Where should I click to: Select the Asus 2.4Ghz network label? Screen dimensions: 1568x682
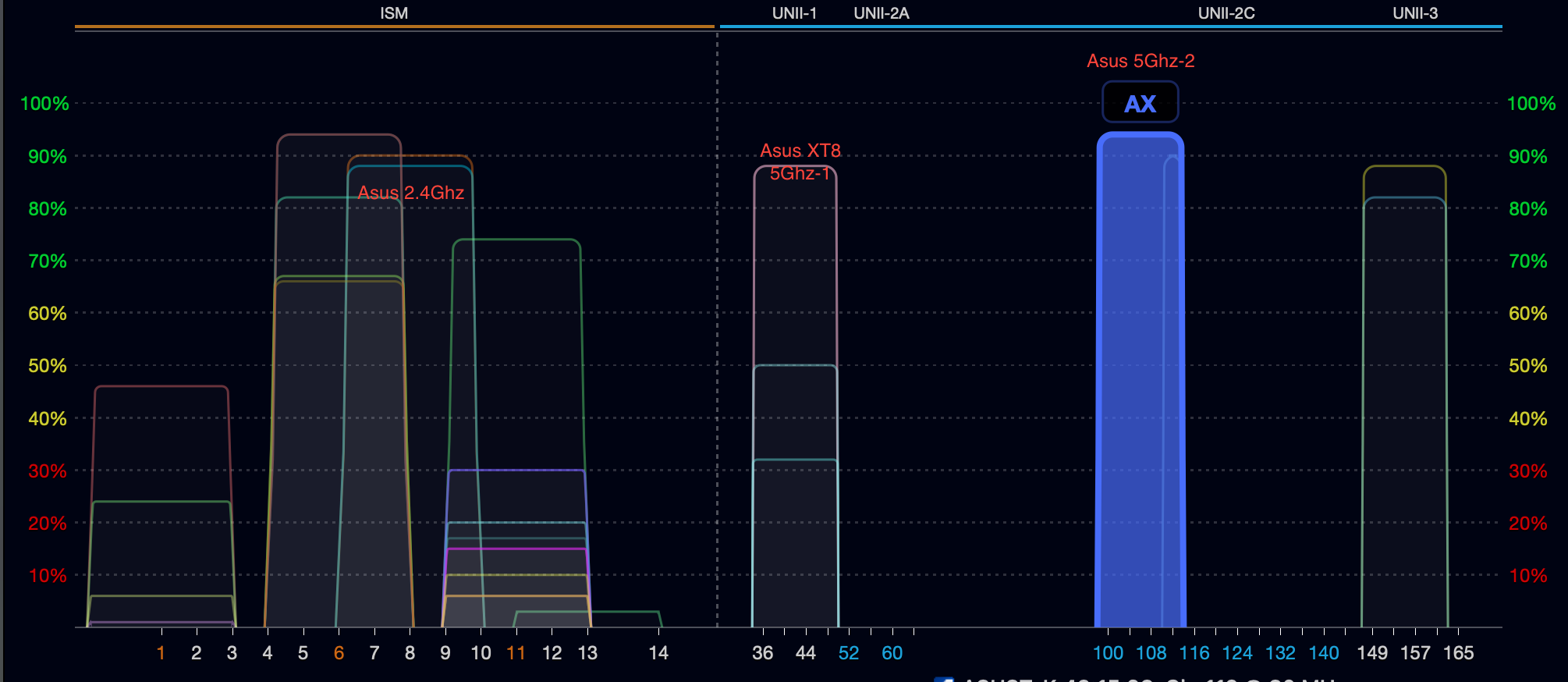click(x=410, y=193)
